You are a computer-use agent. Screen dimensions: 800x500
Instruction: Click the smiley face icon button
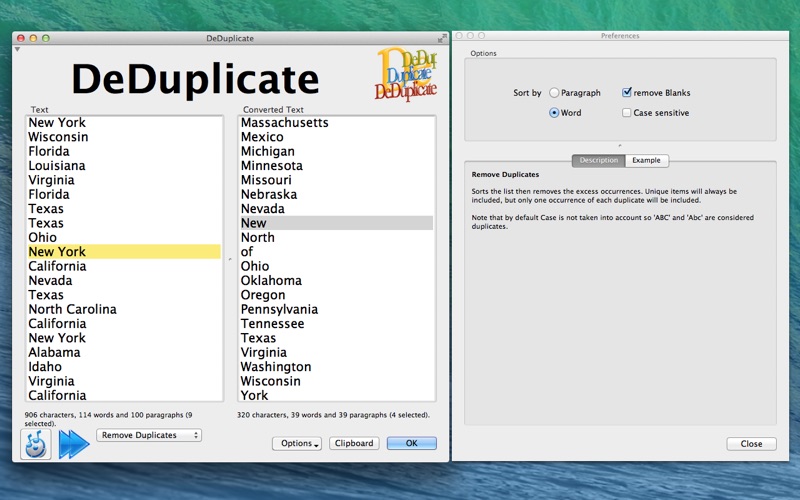[x=36, y=444]
